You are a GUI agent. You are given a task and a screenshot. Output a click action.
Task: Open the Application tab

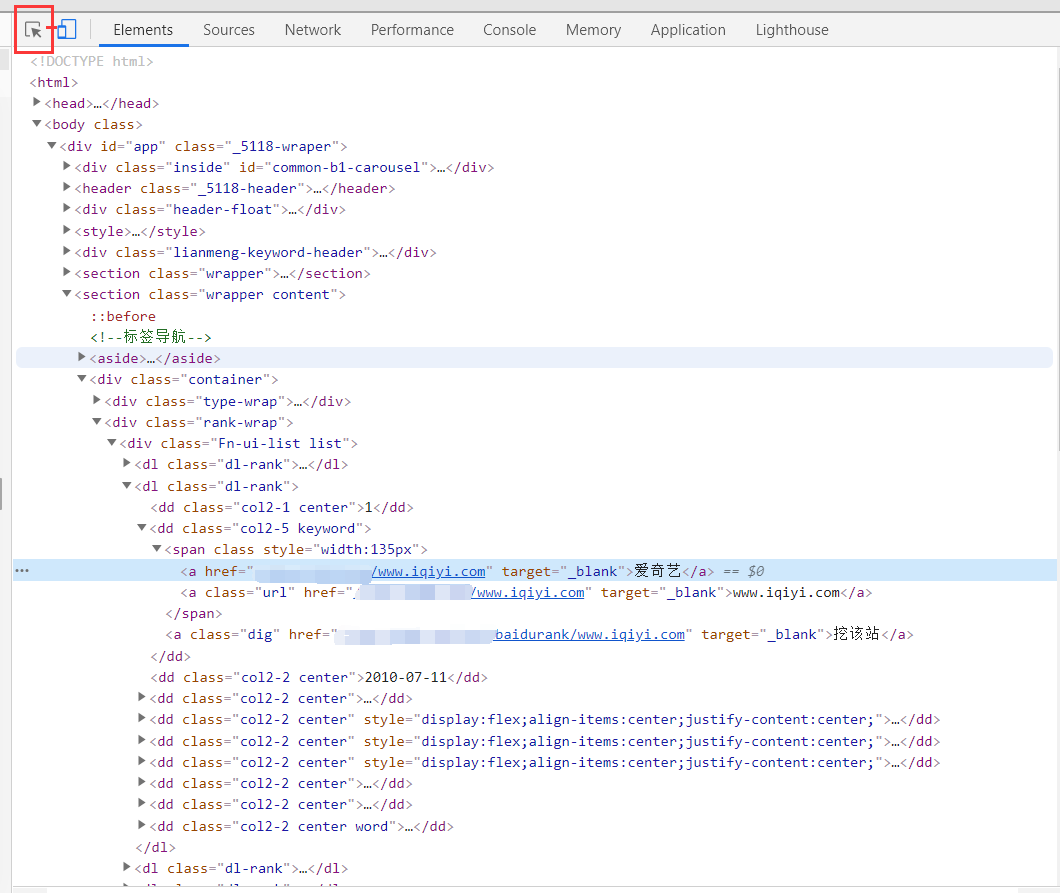pos(688,30)
